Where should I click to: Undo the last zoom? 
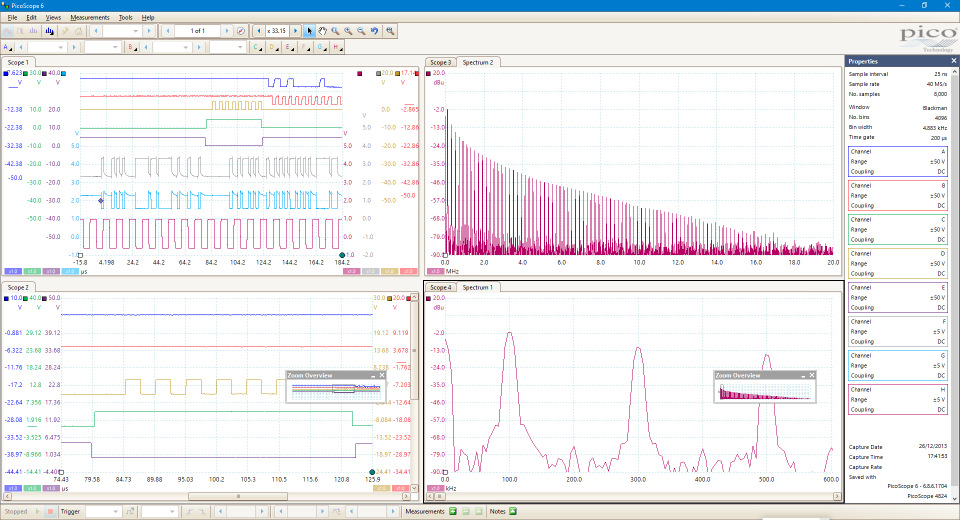tap(375, 31)
